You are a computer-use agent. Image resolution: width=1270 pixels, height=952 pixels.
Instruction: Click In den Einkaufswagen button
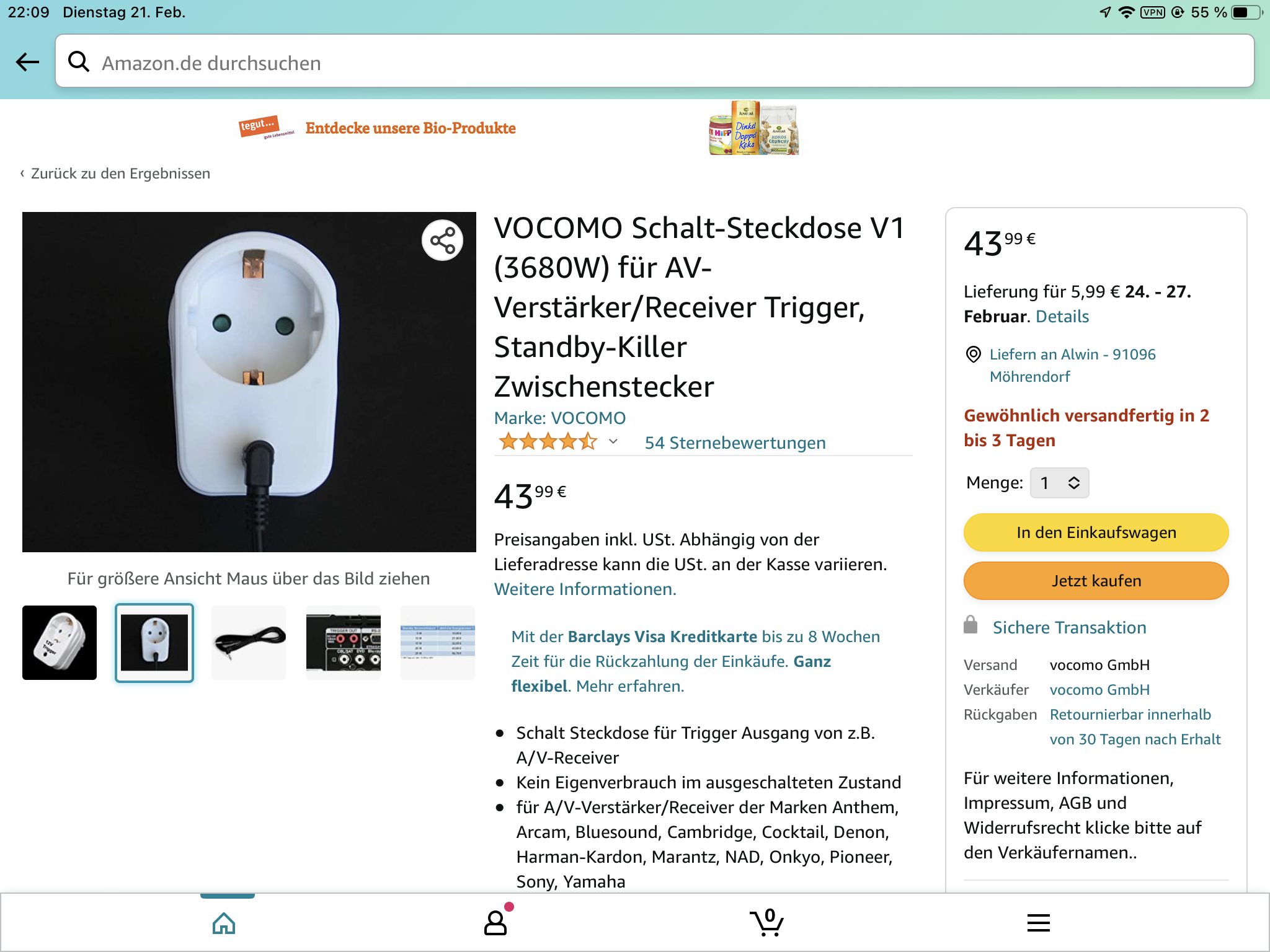click(1096, 532)
